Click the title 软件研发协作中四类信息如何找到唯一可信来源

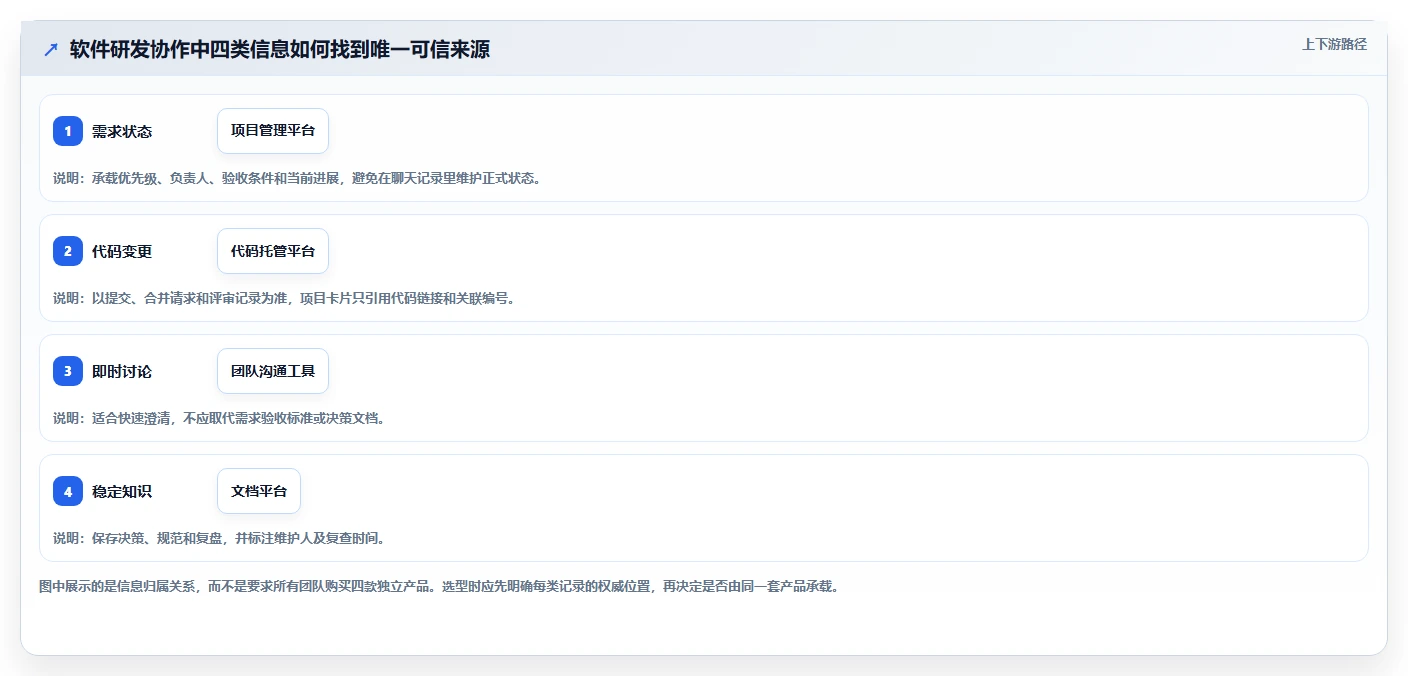(x=280, y=49)
